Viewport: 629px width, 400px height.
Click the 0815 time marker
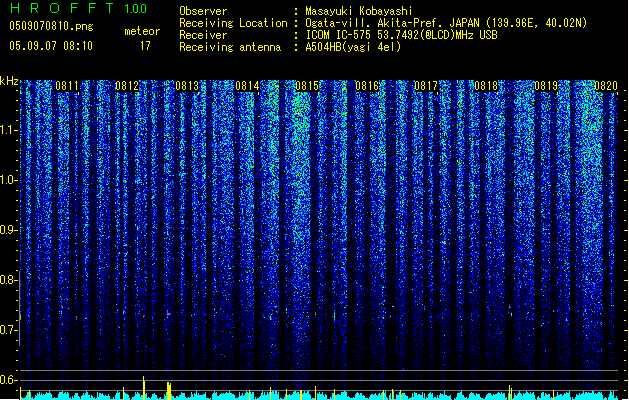(x=307, y=86)
